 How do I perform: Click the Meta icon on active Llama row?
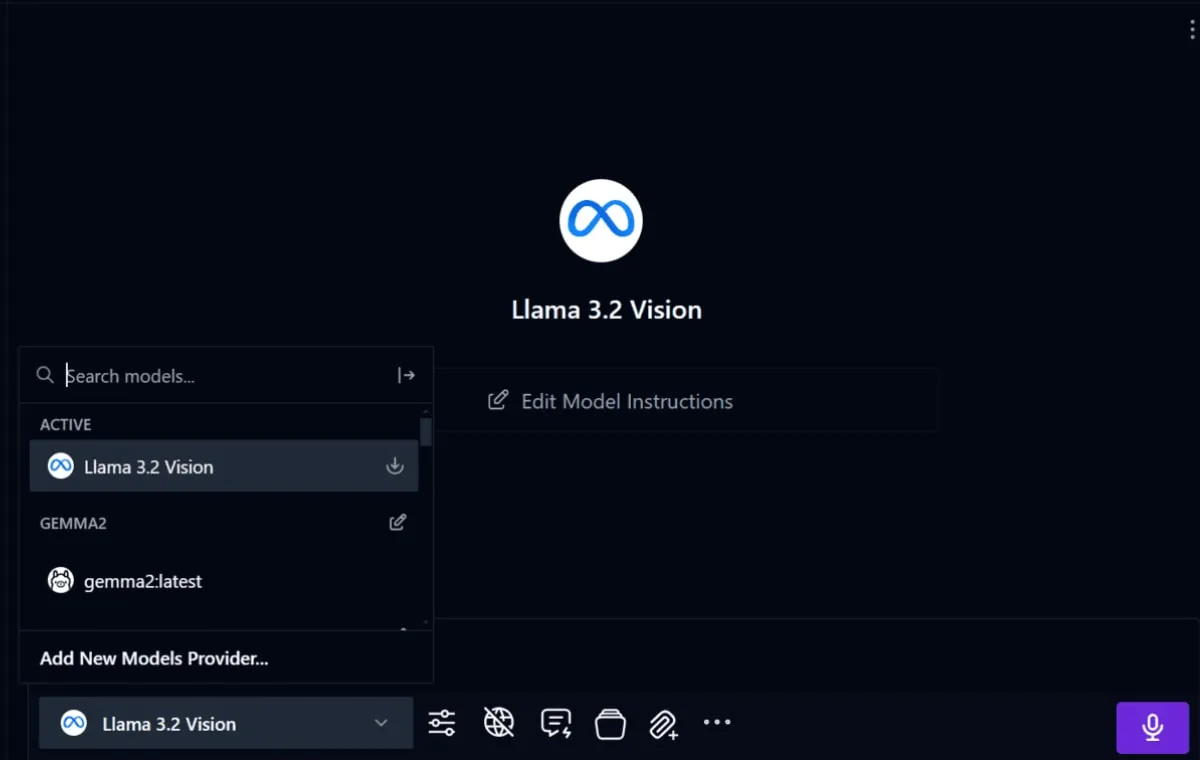pos(61,466)
